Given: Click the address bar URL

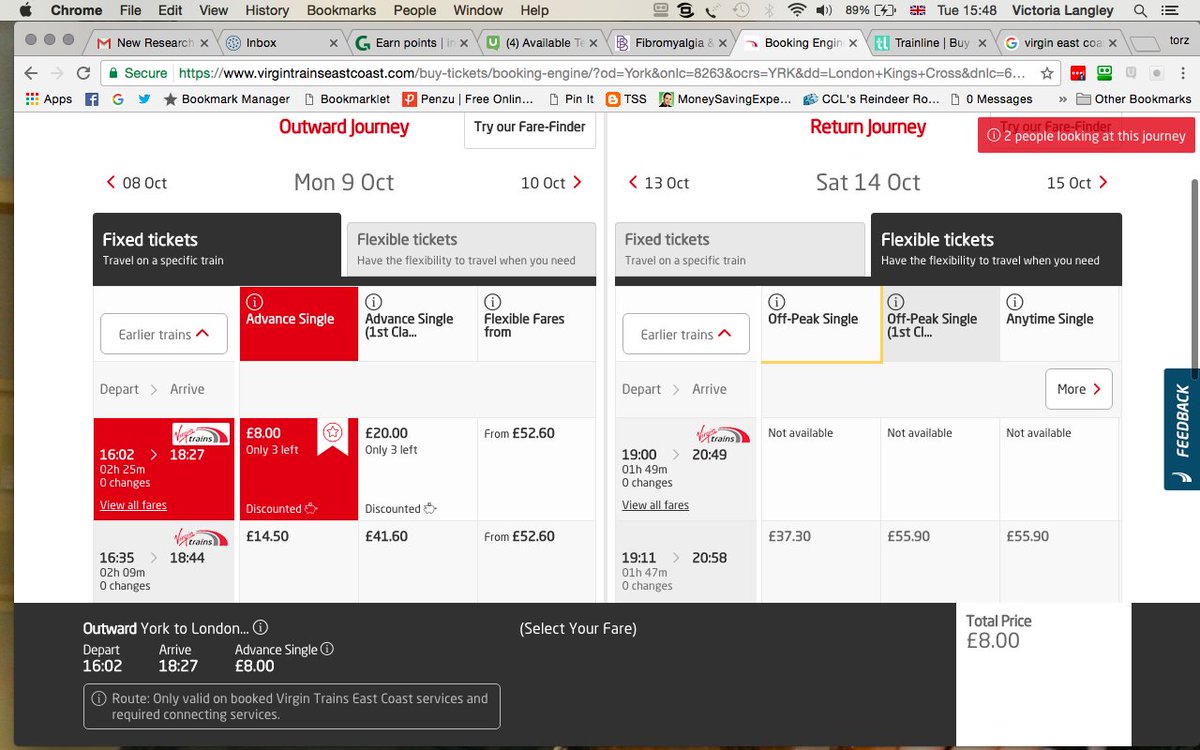Looking at the screenshot, I should pyautogui.click(x=600, y=73).
